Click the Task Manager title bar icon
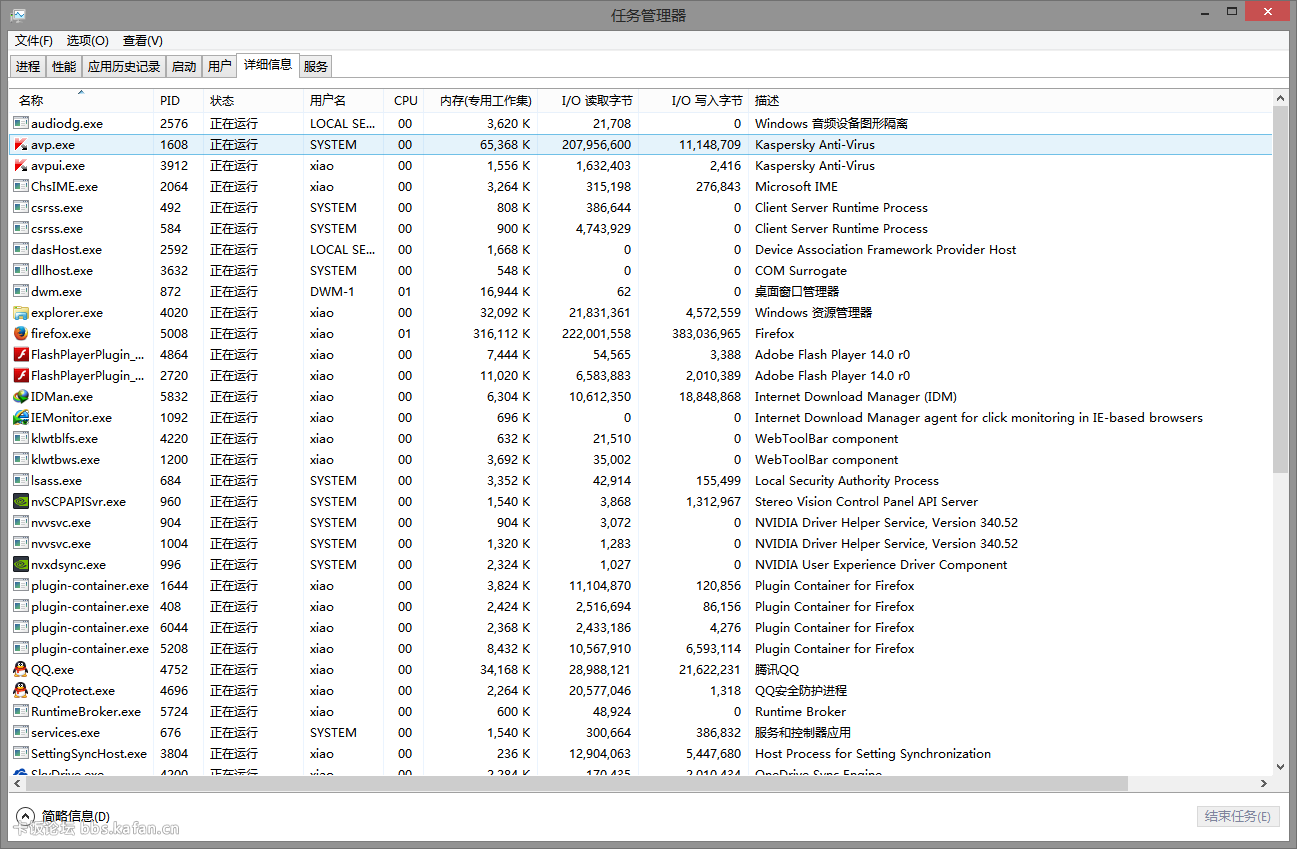1297x849 pixels. tap(18, 15)
